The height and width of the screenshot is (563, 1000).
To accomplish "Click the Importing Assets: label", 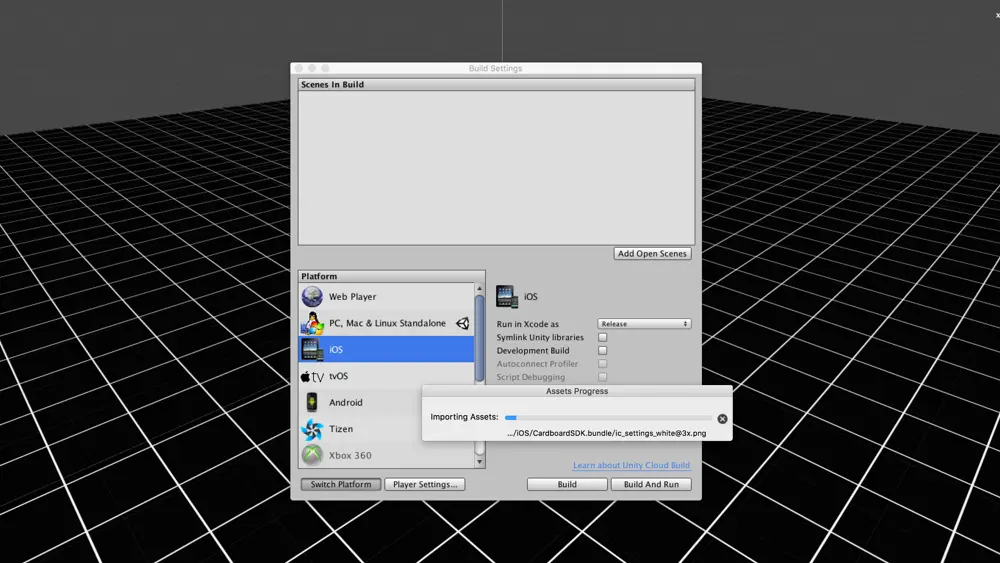I will pyautogui.click(x=464, y=417).
